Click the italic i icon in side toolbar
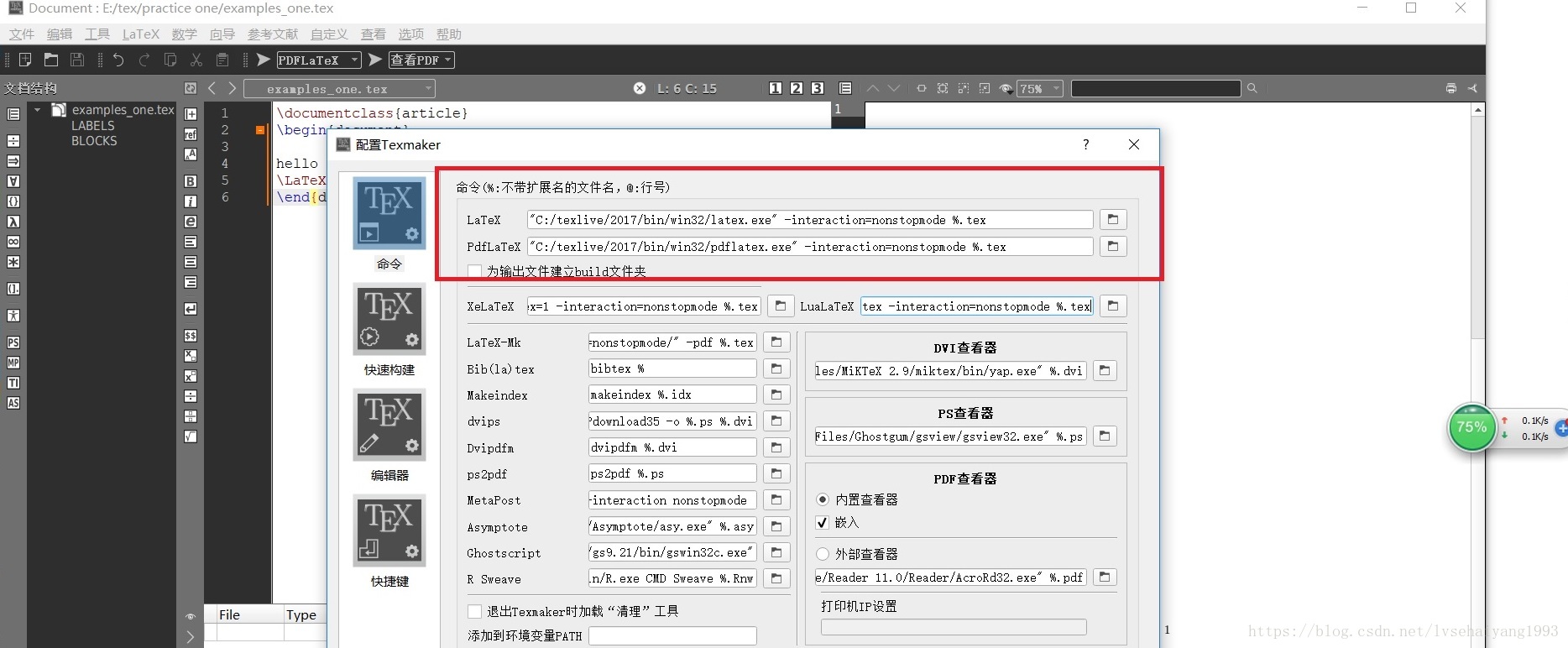 point(191,201)
